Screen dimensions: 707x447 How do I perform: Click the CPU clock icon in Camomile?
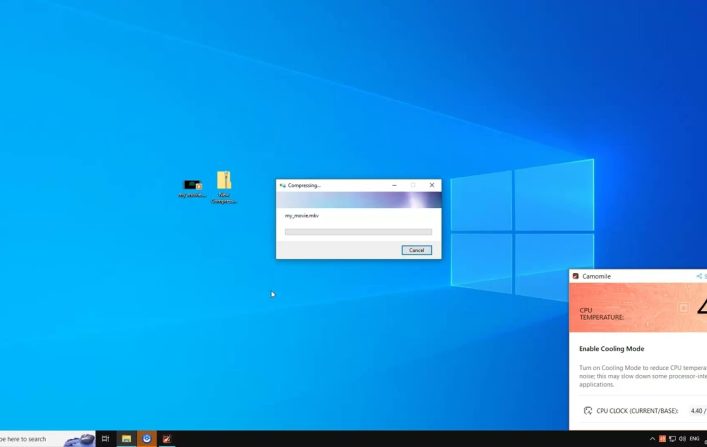pyautogui.click(x=587, y=410)
